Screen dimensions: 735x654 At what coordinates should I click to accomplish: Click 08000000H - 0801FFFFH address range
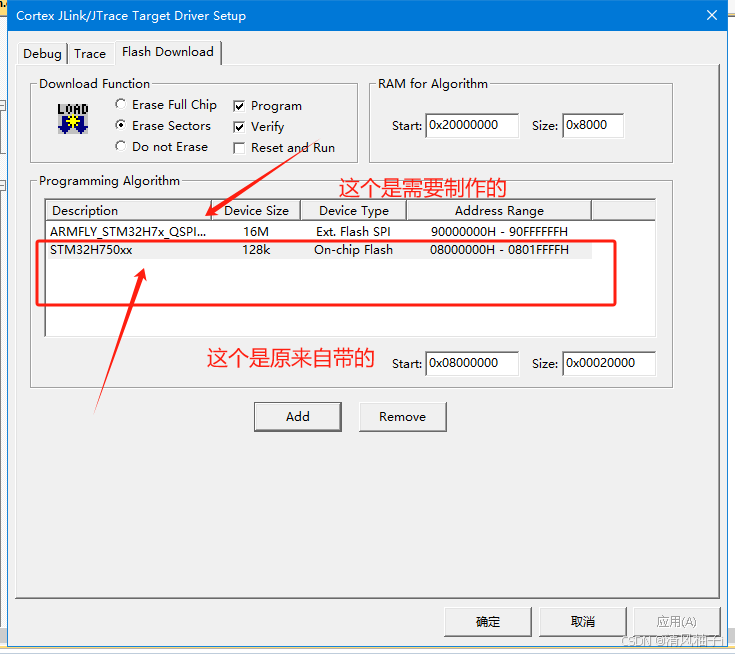499,250
